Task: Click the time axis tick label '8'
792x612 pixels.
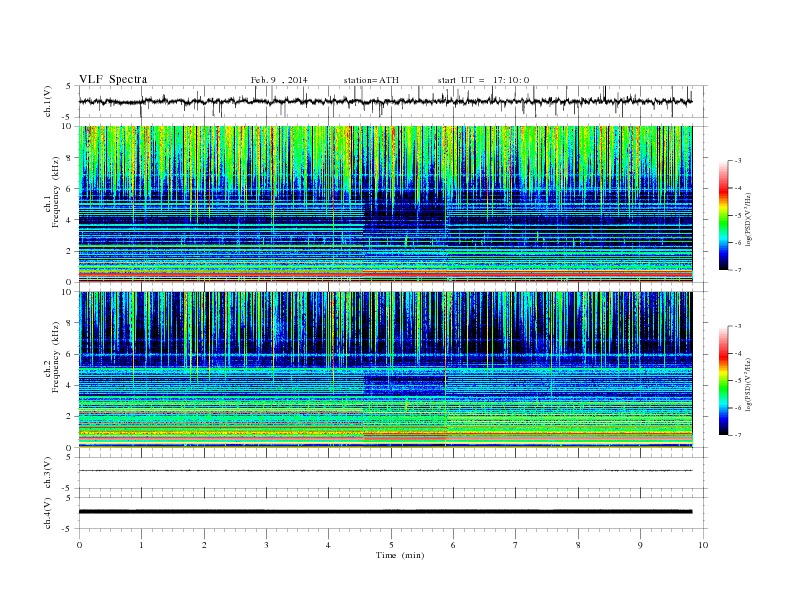Action: point(578,545)
